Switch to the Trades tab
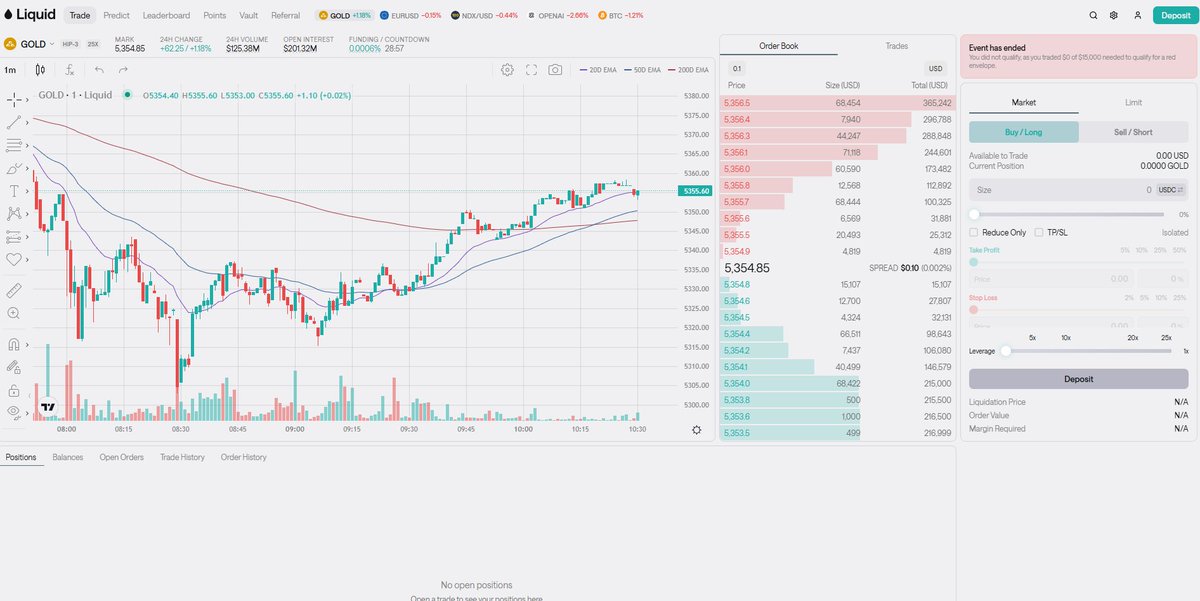The height and width of the screenshot is (601, 1200). (895, 45)
